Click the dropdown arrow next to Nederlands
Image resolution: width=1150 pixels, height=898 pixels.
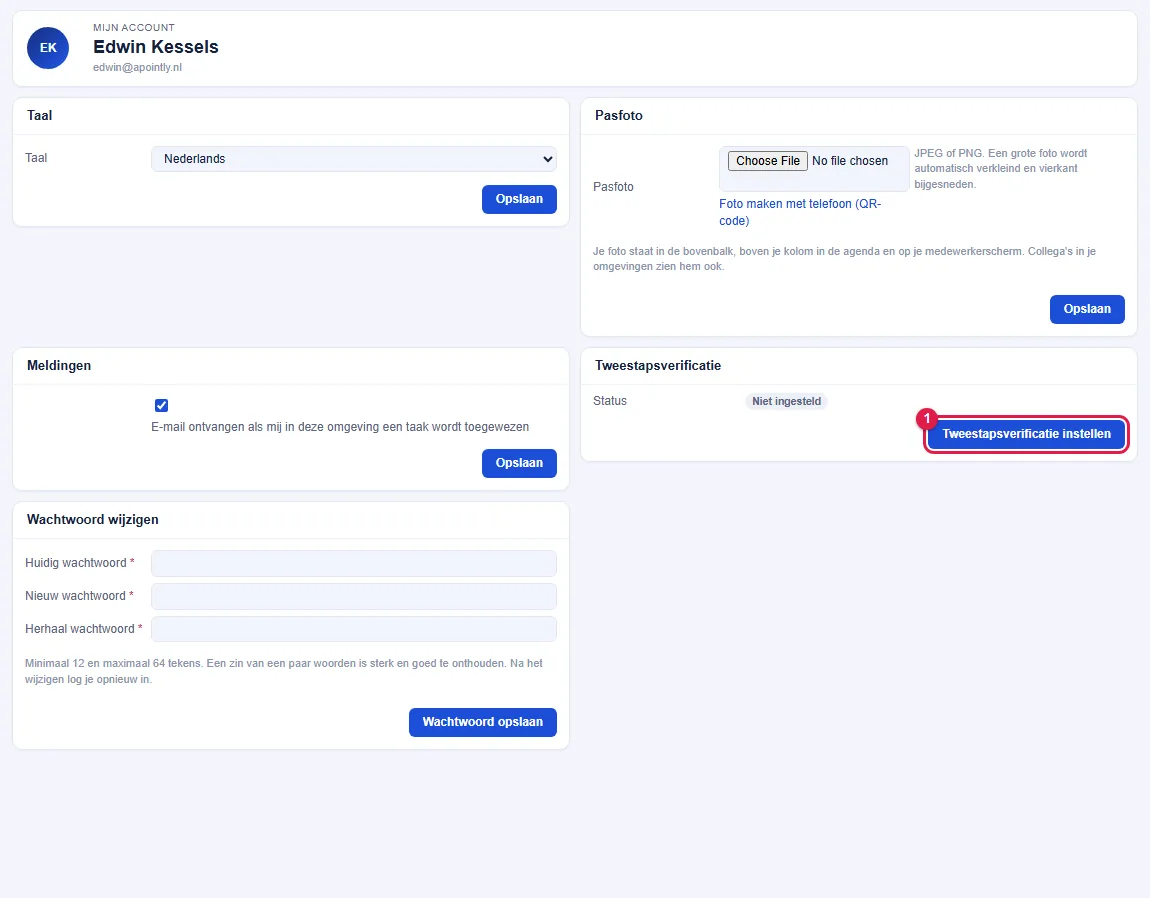tap(547, 158)
